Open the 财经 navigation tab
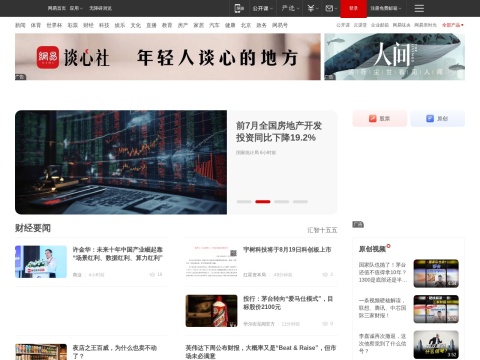 click(88, 25)
